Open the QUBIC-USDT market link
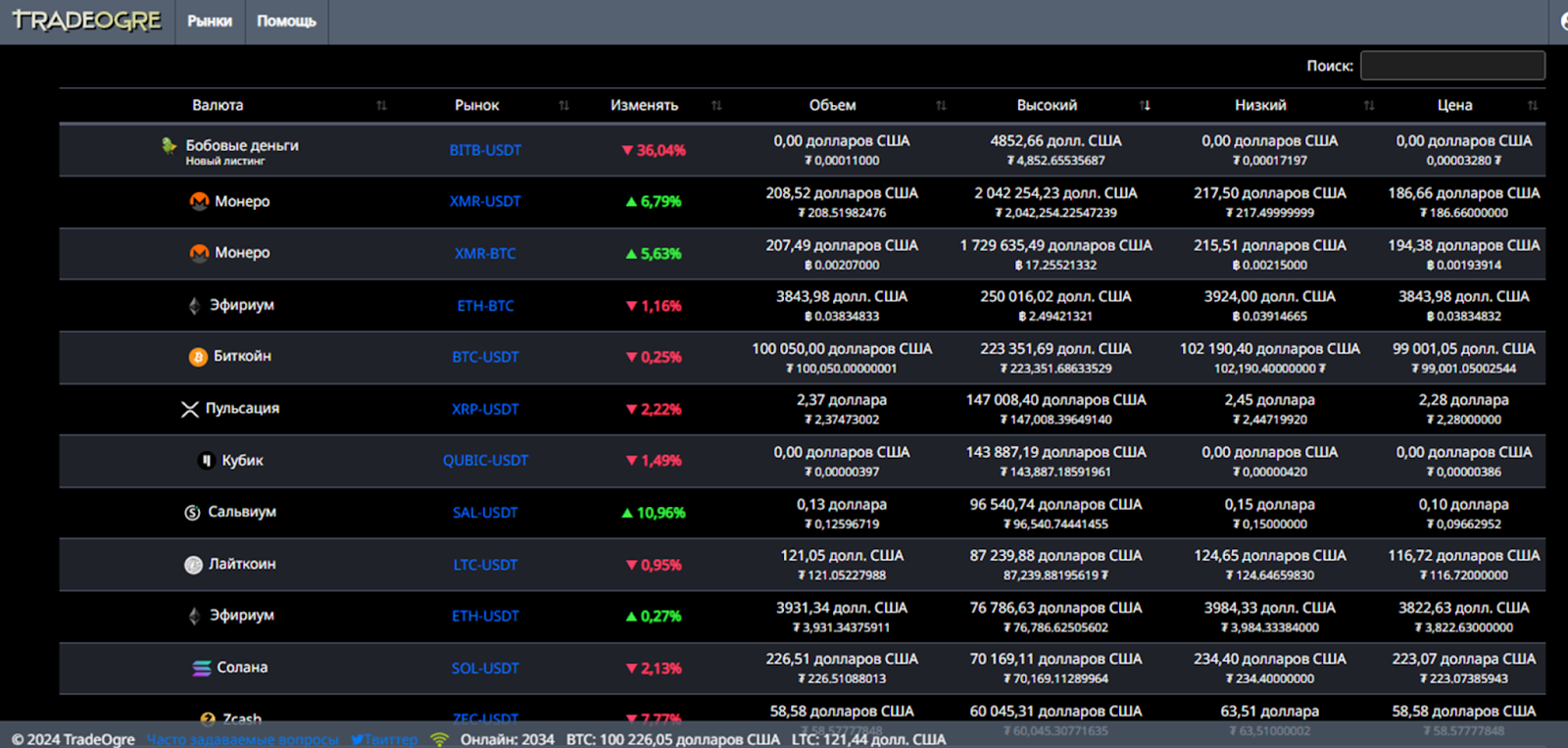The height and width of the screenshot is (748, 1568). pos(485,461)
